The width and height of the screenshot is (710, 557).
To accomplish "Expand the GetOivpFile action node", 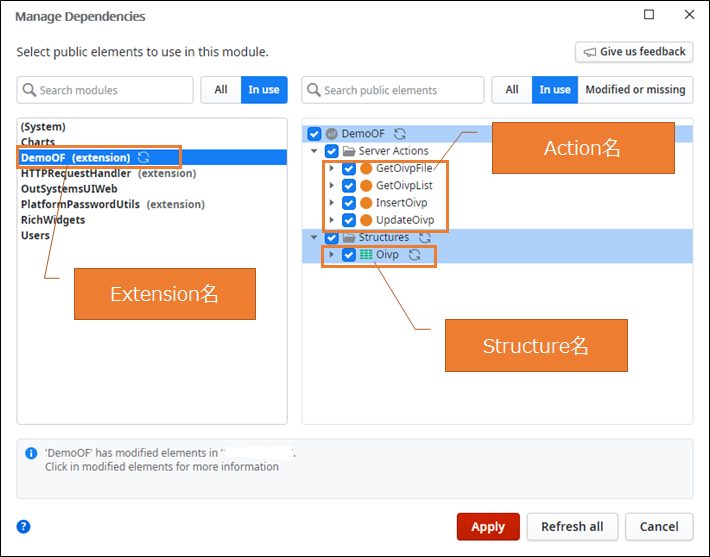I will (331, 169).
